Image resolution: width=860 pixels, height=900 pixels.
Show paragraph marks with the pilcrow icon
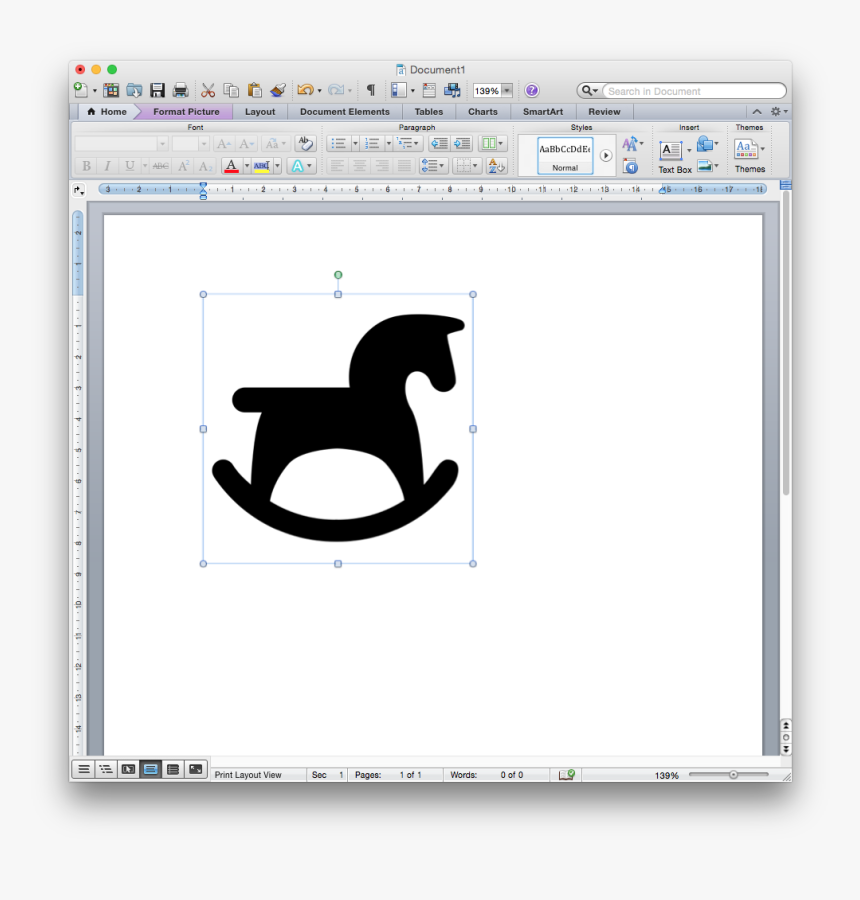[370, 90]
